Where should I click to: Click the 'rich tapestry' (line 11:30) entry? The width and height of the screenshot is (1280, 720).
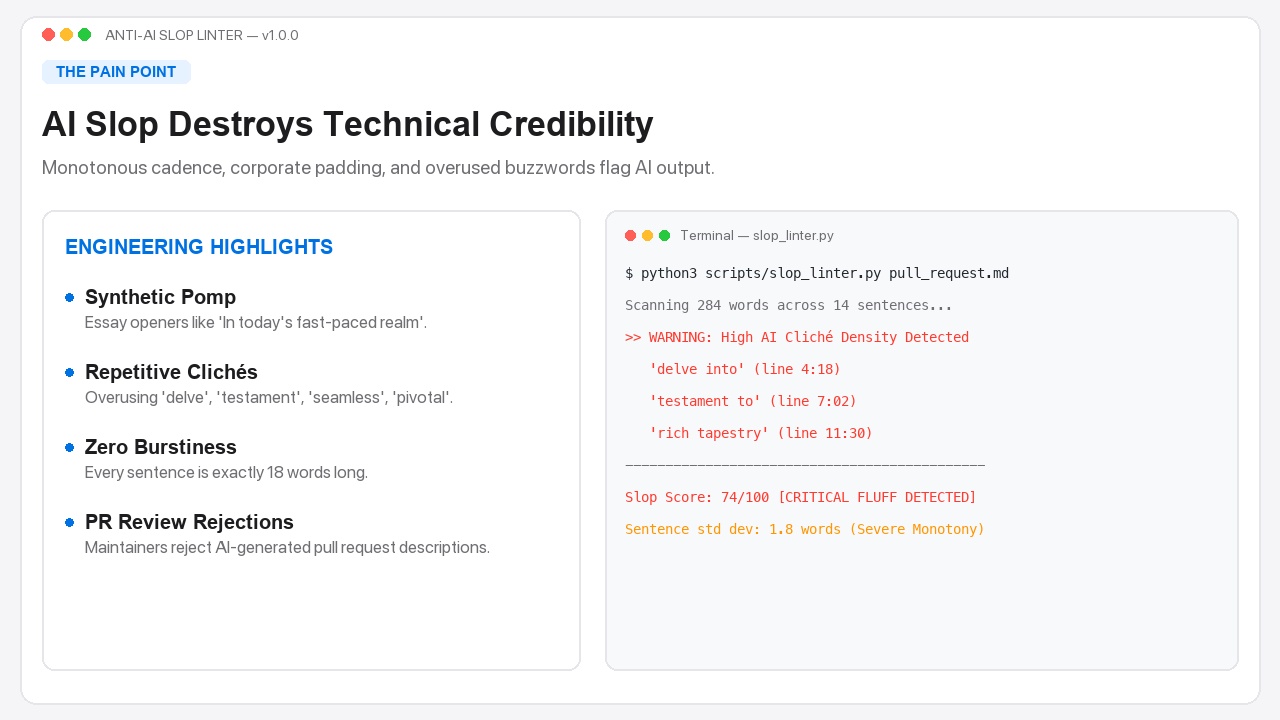coord(761,433)
